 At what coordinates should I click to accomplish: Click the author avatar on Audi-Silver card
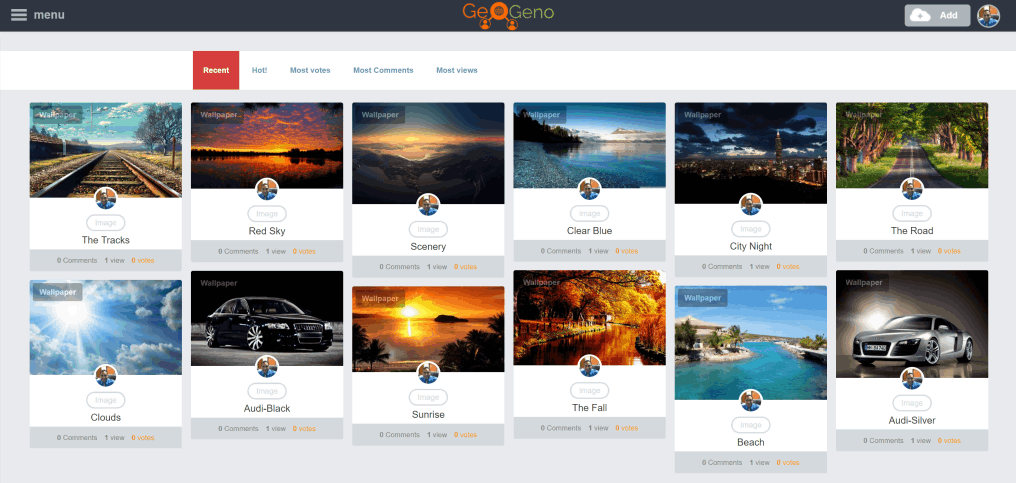pyautogui.click(x=912, y=378)
